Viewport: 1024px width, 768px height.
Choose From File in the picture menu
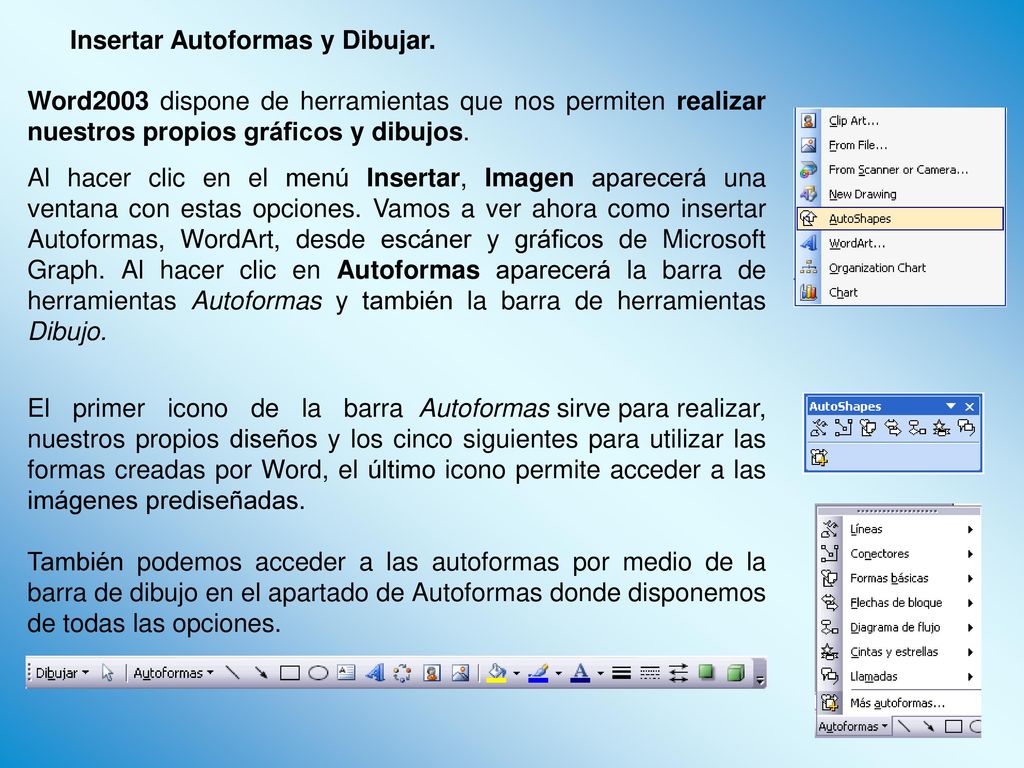pyautogui.click(x=900, y=145)
